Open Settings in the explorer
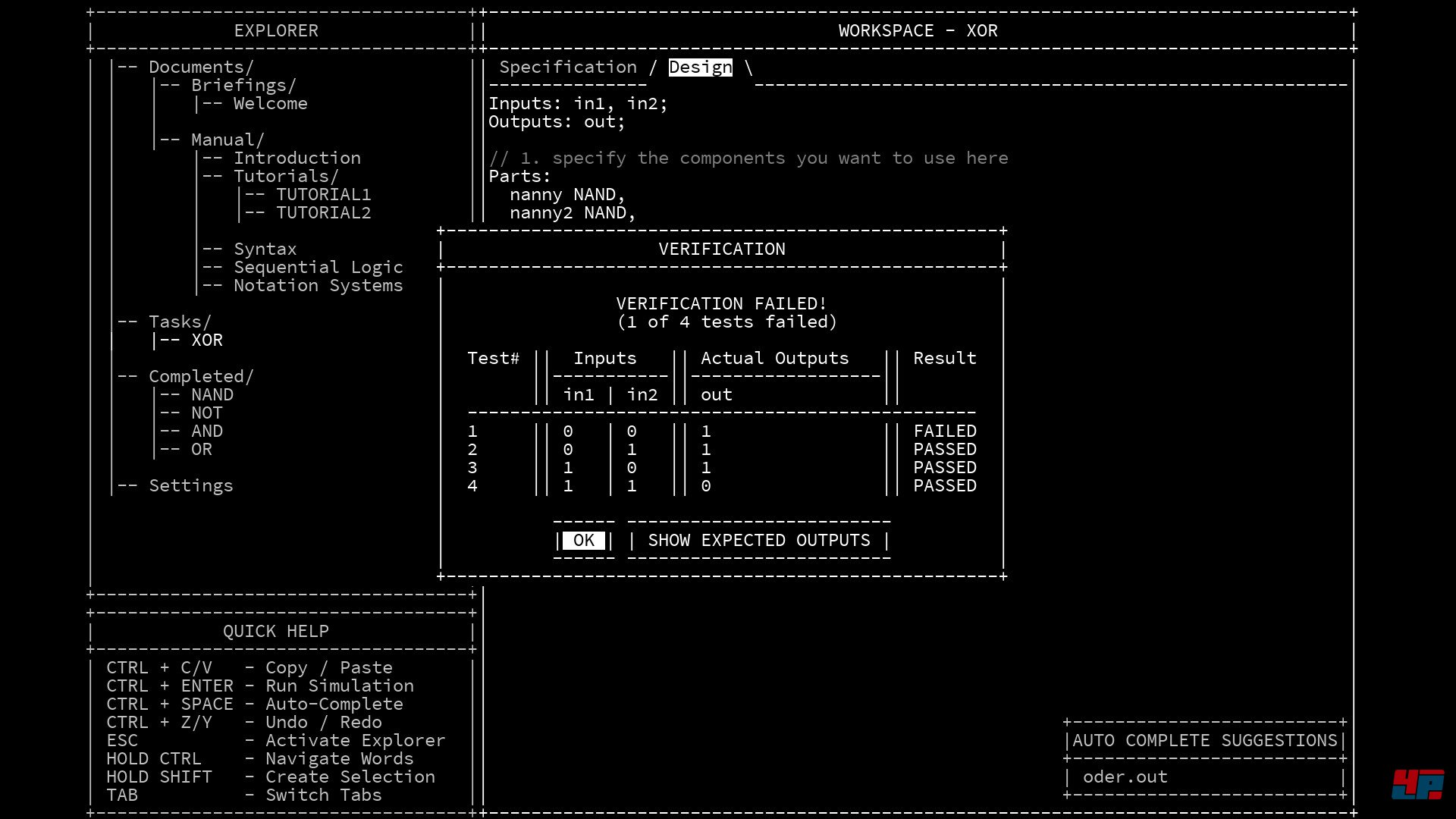Viewport: 1456px width, 819px height. (190, 485)
